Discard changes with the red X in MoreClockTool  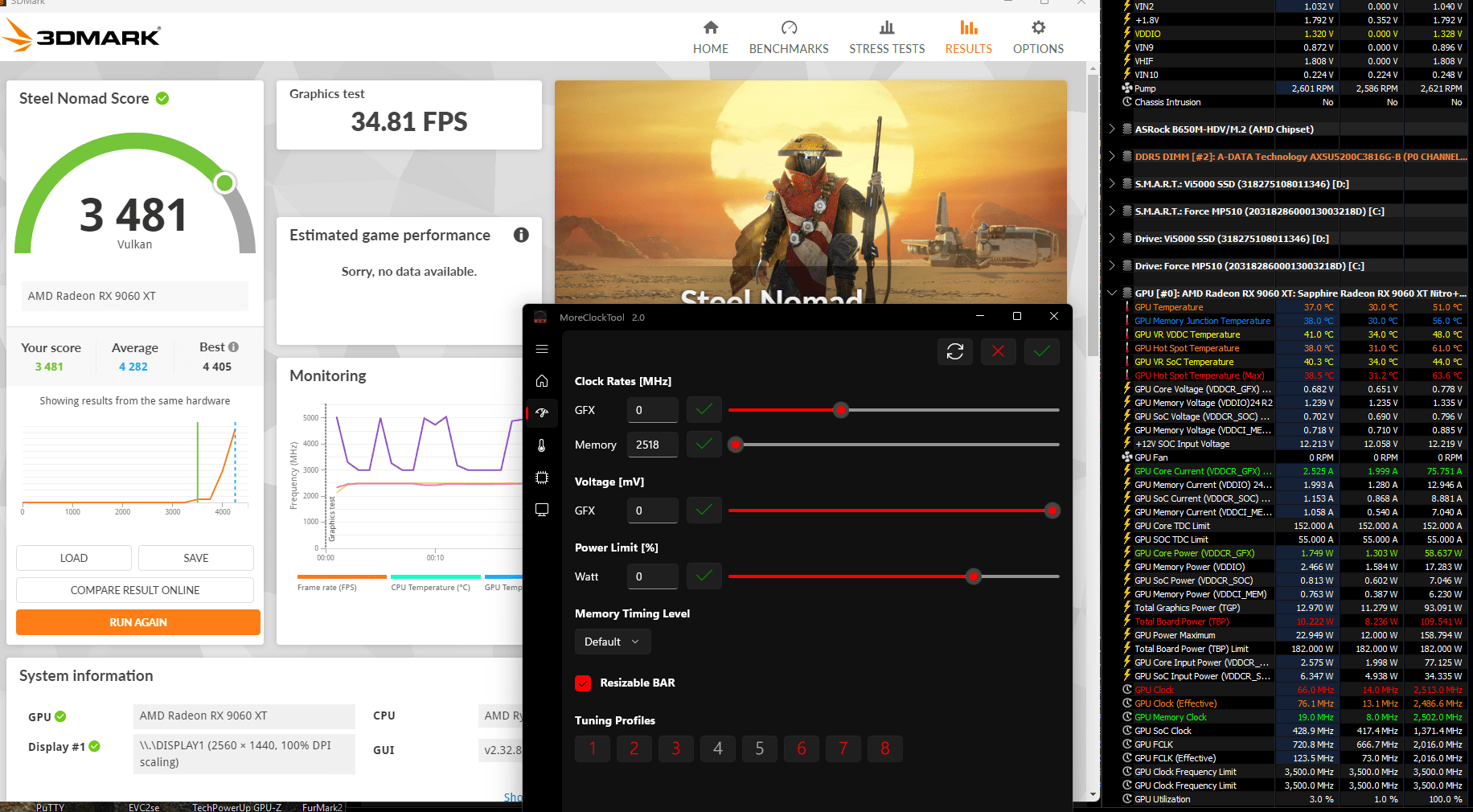999,351
